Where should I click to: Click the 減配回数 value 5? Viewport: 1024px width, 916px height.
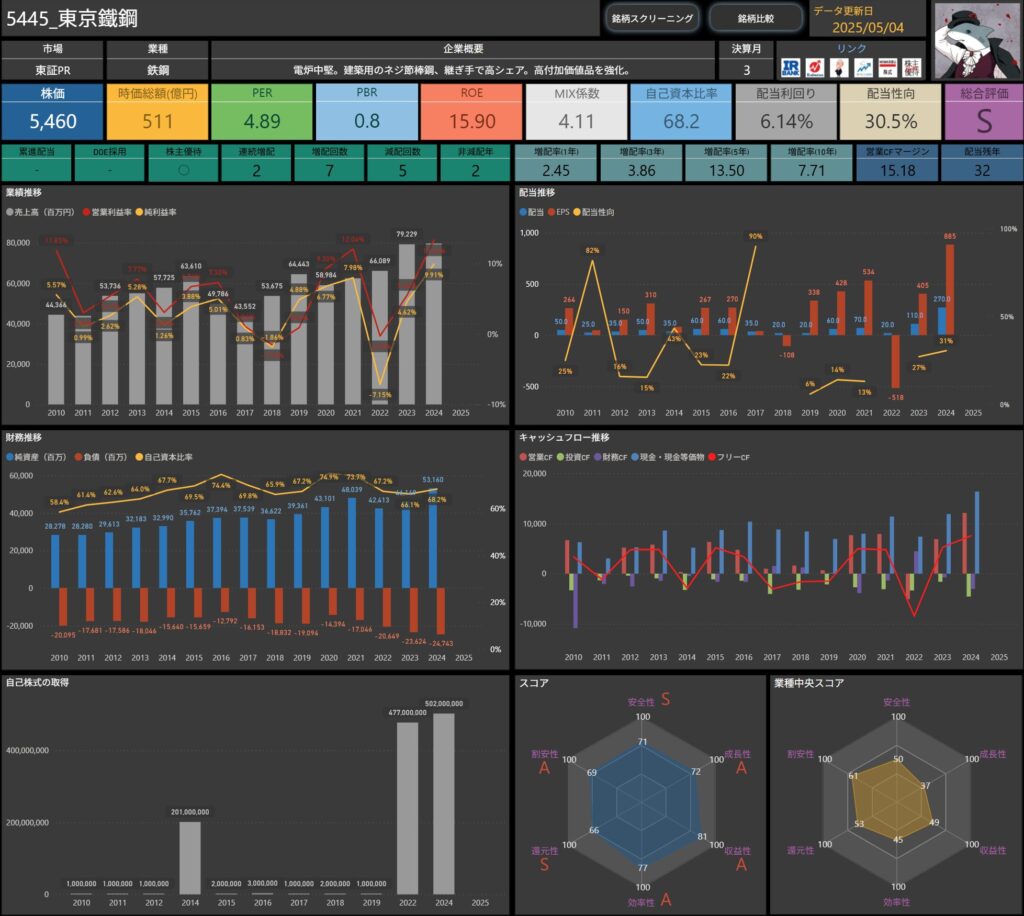coord(403,171)
